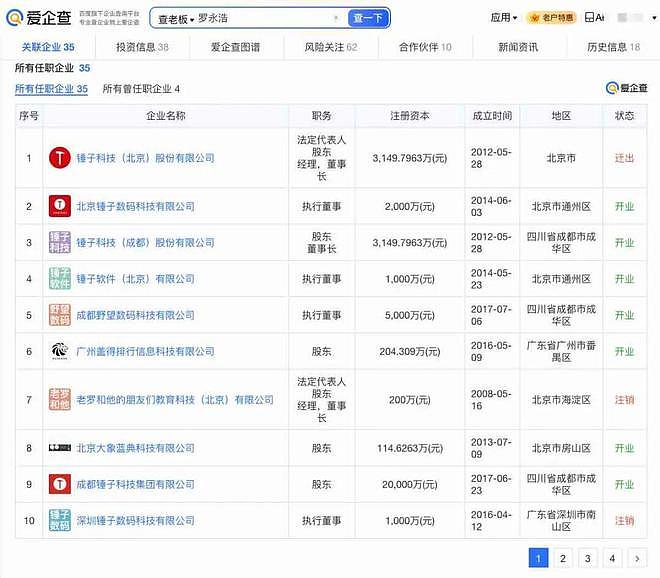The image size is (660, 578).
Task: Open logo of 北京锤子数码科技有限公司
Action: pyautogui.click(x=60, y=206)
